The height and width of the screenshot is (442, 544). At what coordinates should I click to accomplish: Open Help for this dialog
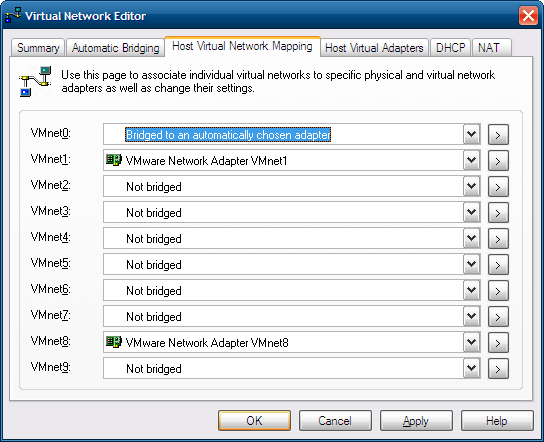[x=497, y=420]
